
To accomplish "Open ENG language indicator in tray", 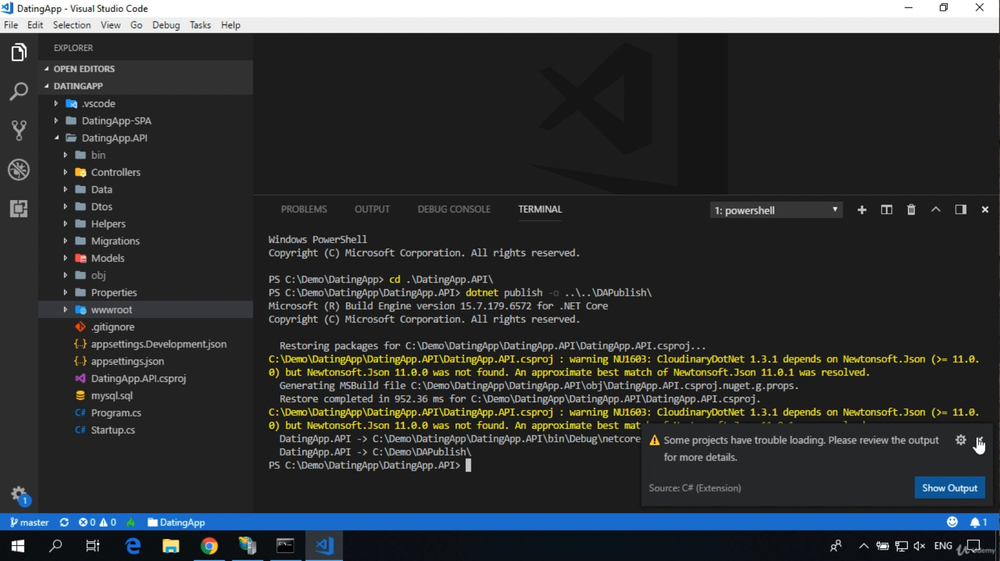I will pos(943,546).
